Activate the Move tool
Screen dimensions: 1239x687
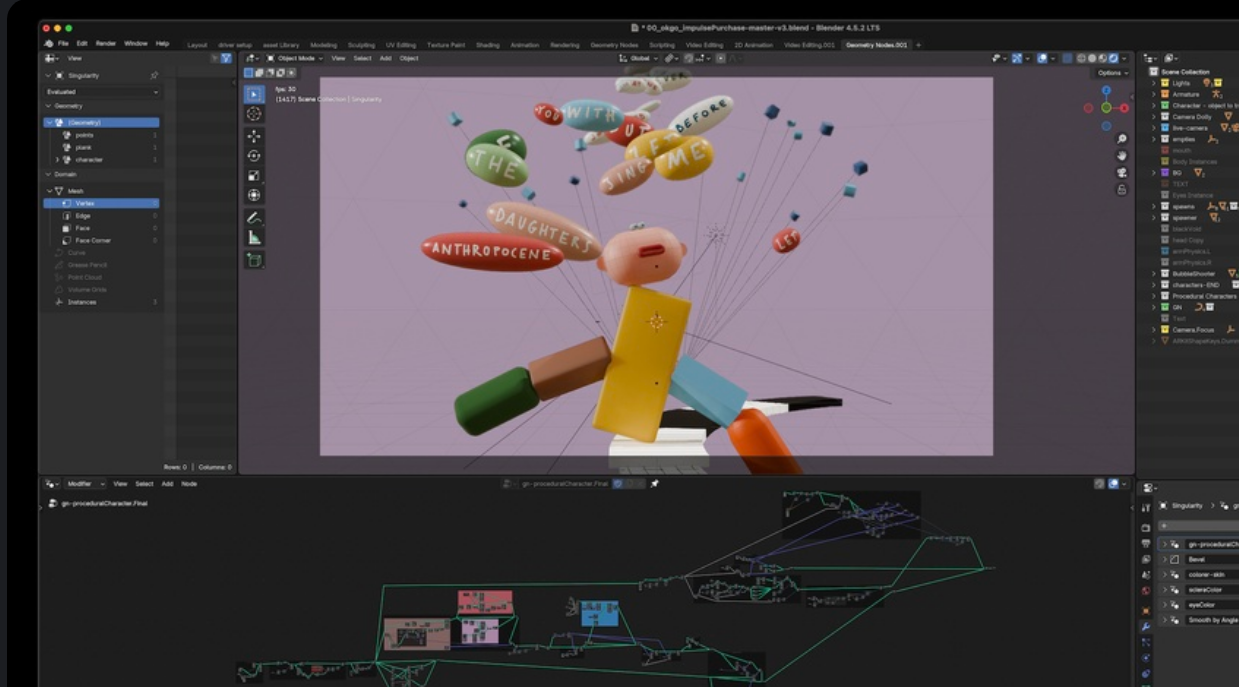254,136
